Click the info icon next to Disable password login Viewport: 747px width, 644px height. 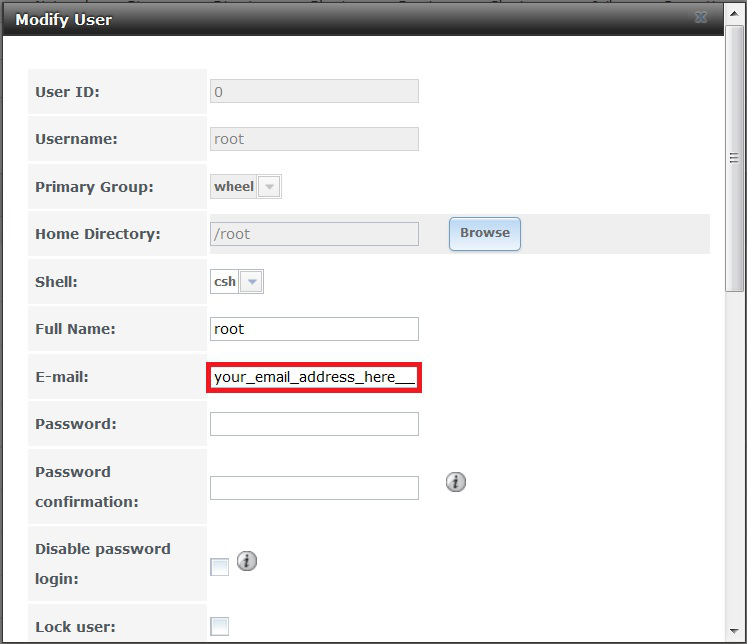pos(247,561)
